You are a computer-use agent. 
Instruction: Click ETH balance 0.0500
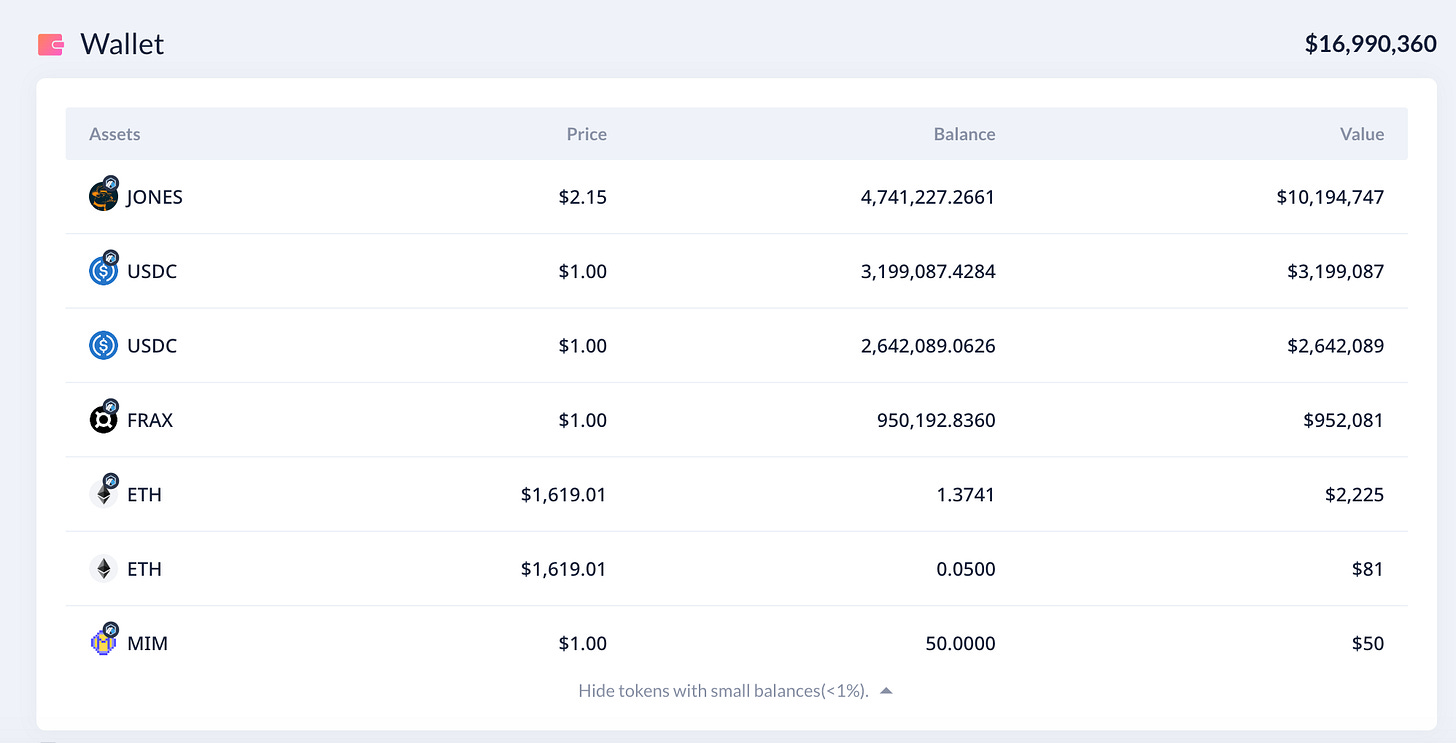click(x=967, y=569)
